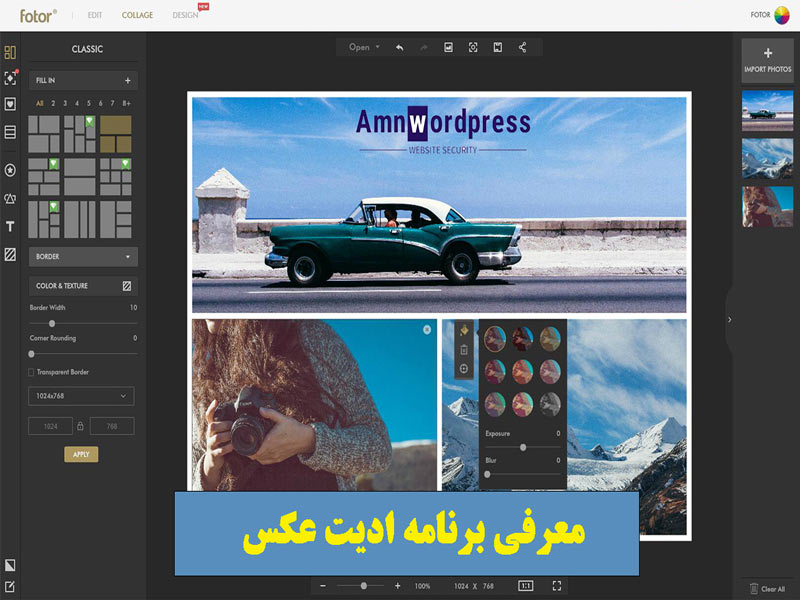Click the fullscreen icon in bottom bar
800x600 pixels.
point(557,586)
